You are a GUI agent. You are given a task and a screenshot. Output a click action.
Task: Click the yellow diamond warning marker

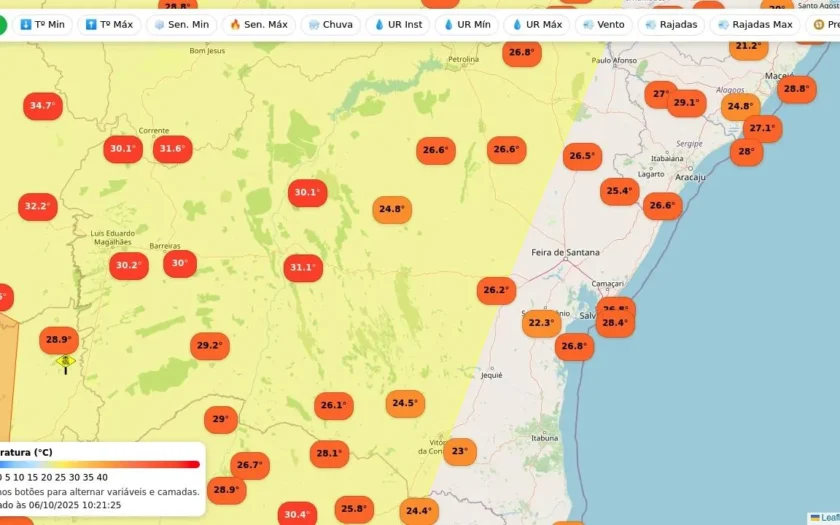click(x=65, y=361)
